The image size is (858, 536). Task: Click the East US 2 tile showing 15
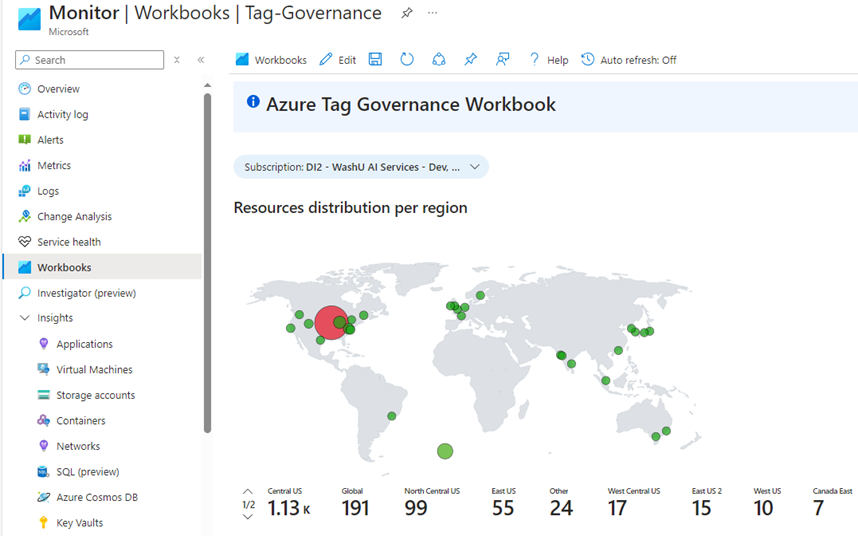click(706, 502)
